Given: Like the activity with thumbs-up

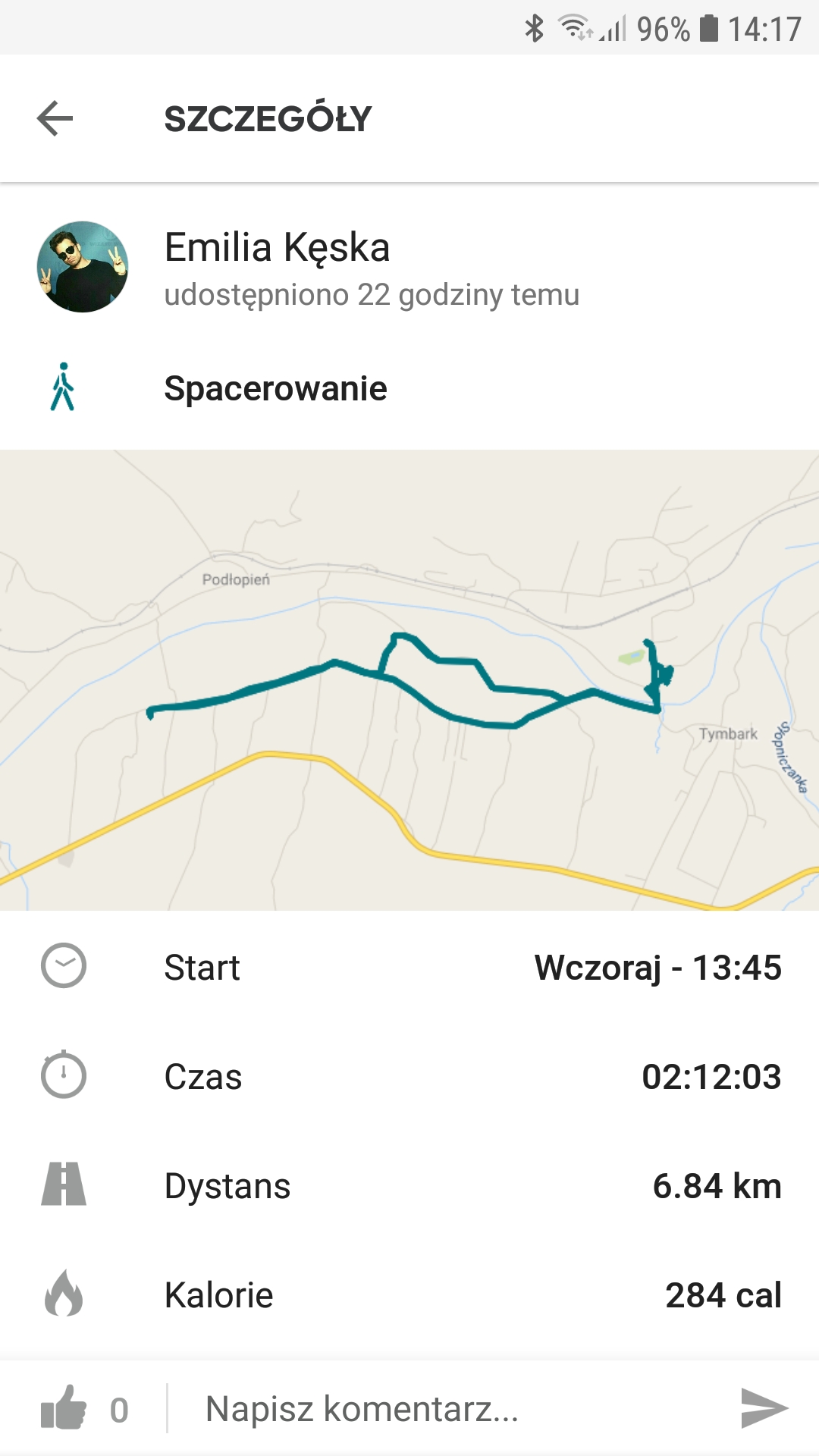Looking at the screenshot, I should coord(64,1408).
